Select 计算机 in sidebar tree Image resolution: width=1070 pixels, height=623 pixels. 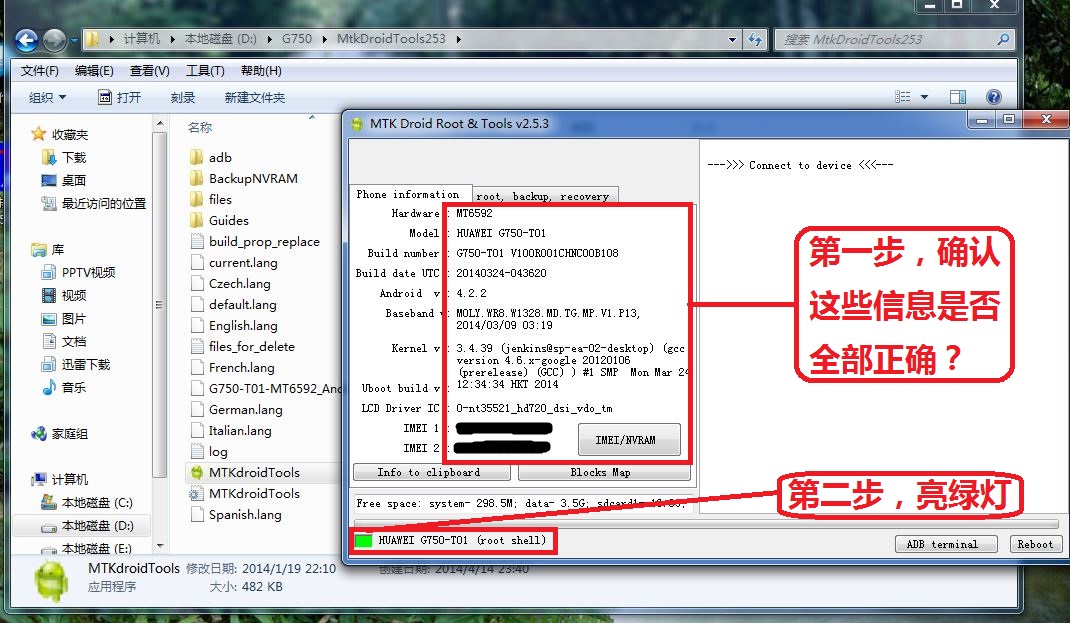[60, 480]
